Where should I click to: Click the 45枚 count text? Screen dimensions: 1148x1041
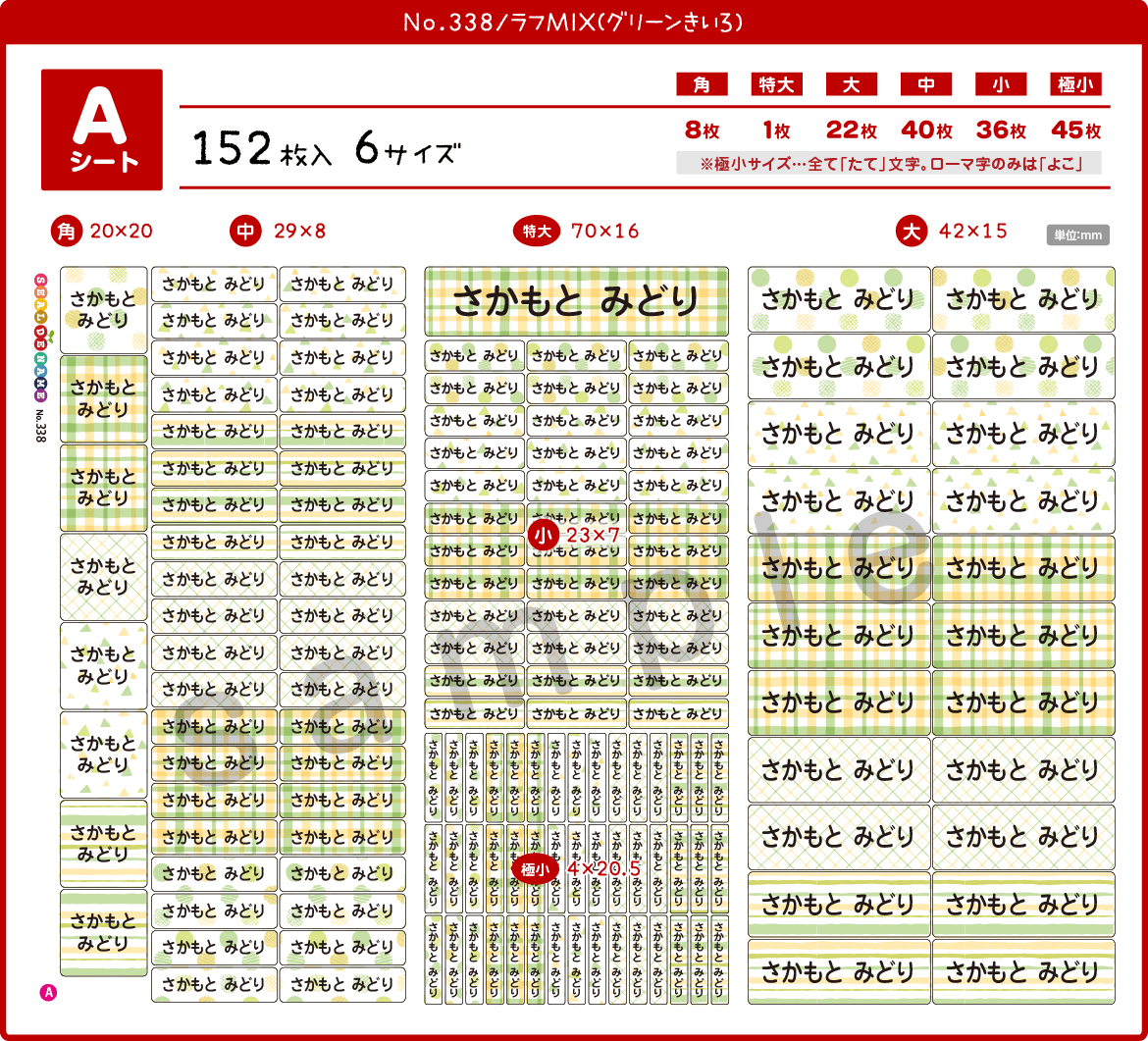[x=1075, y=130]
